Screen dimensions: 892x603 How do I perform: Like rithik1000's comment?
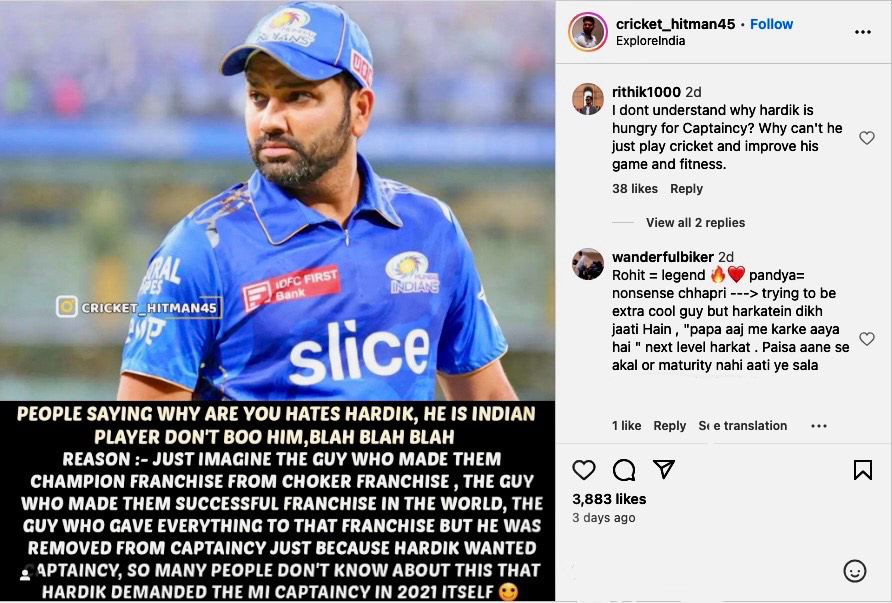pyautogui.click(x=867, y=138)
